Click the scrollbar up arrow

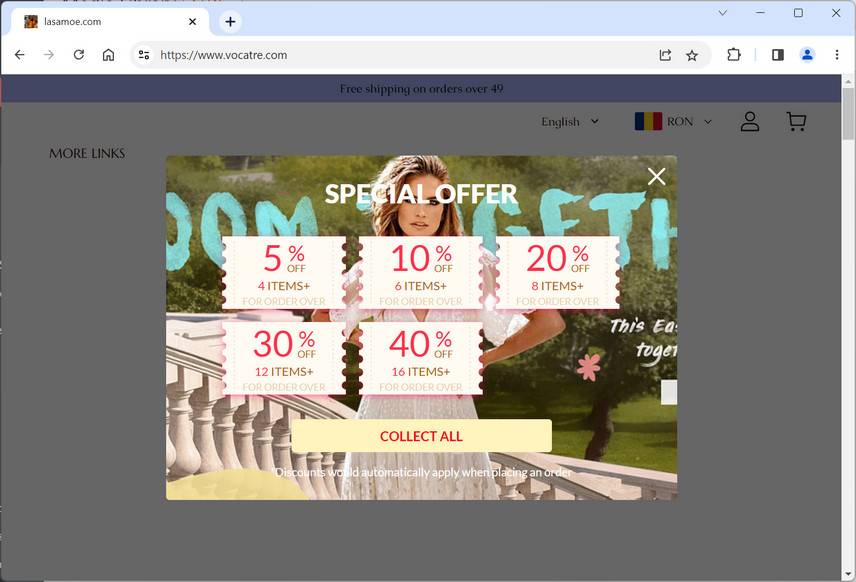[848, 81]
